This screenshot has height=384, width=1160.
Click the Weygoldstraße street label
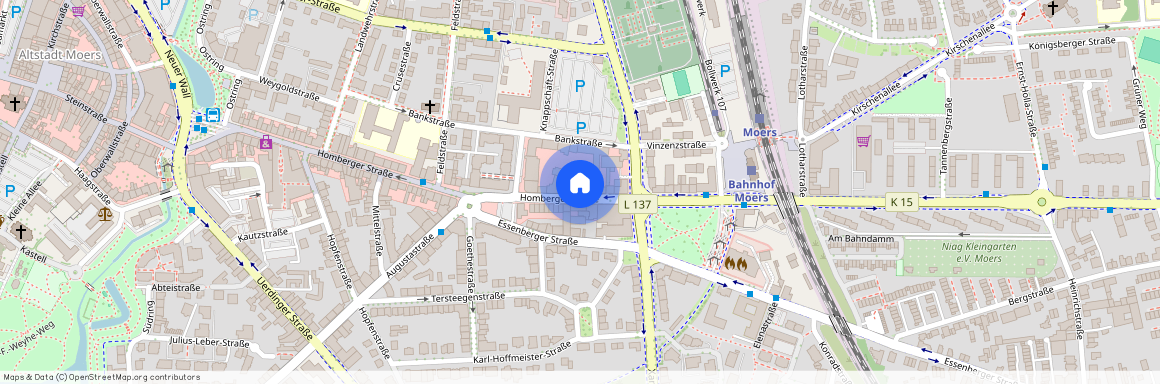(289, 89)
